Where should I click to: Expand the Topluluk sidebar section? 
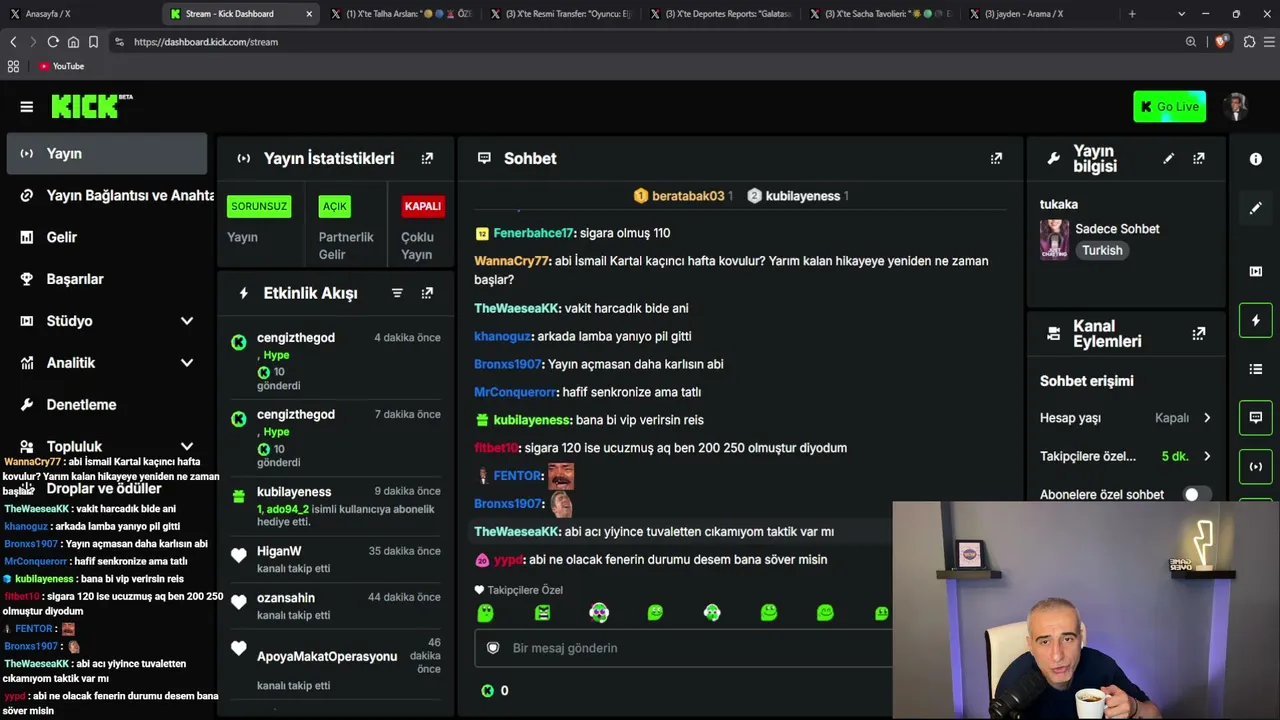[187, 447]
